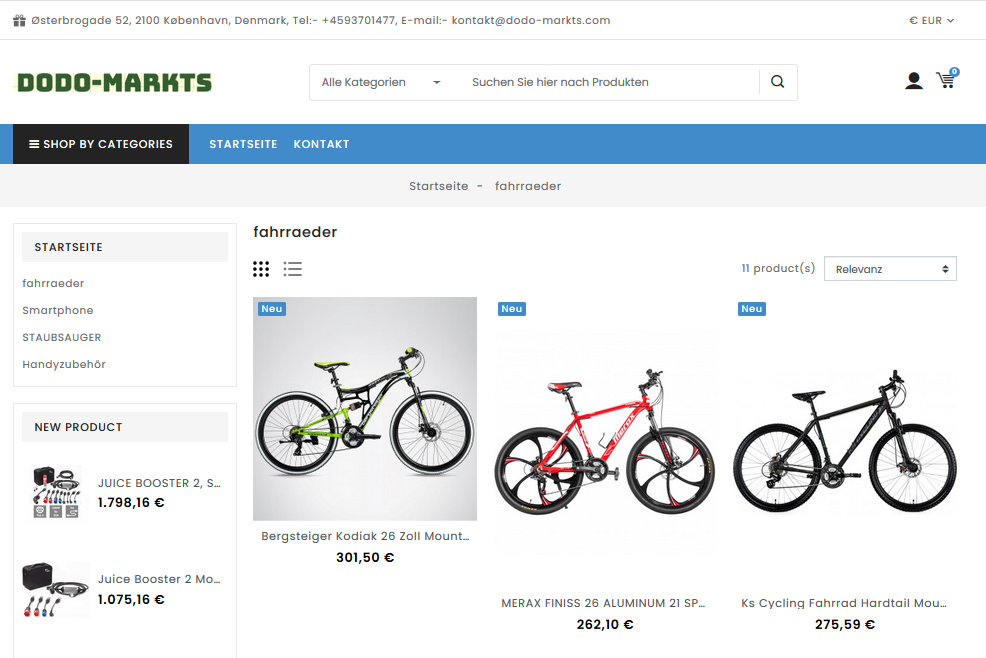Open the red Merax Finiss bike image
This screenshot has width=986, height=658.
point(605,442)
